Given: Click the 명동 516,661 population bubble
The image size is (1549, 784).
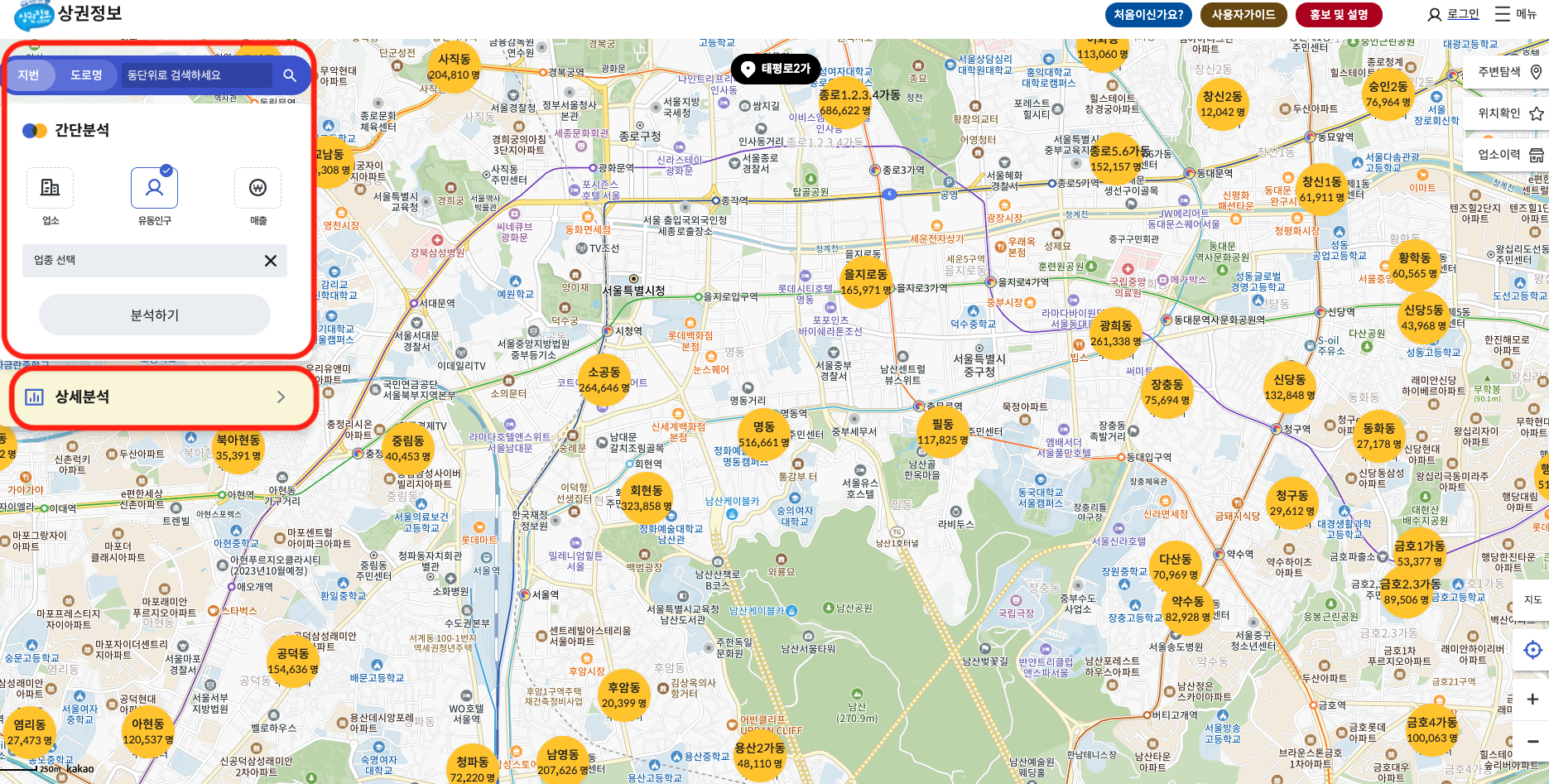Looking at the screenshot, I should (x=763, y=434).
